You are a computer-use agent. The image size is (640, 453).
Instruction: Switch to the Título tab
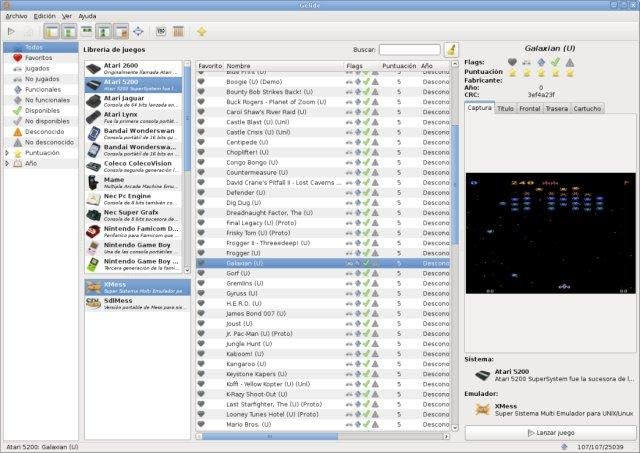506,109
